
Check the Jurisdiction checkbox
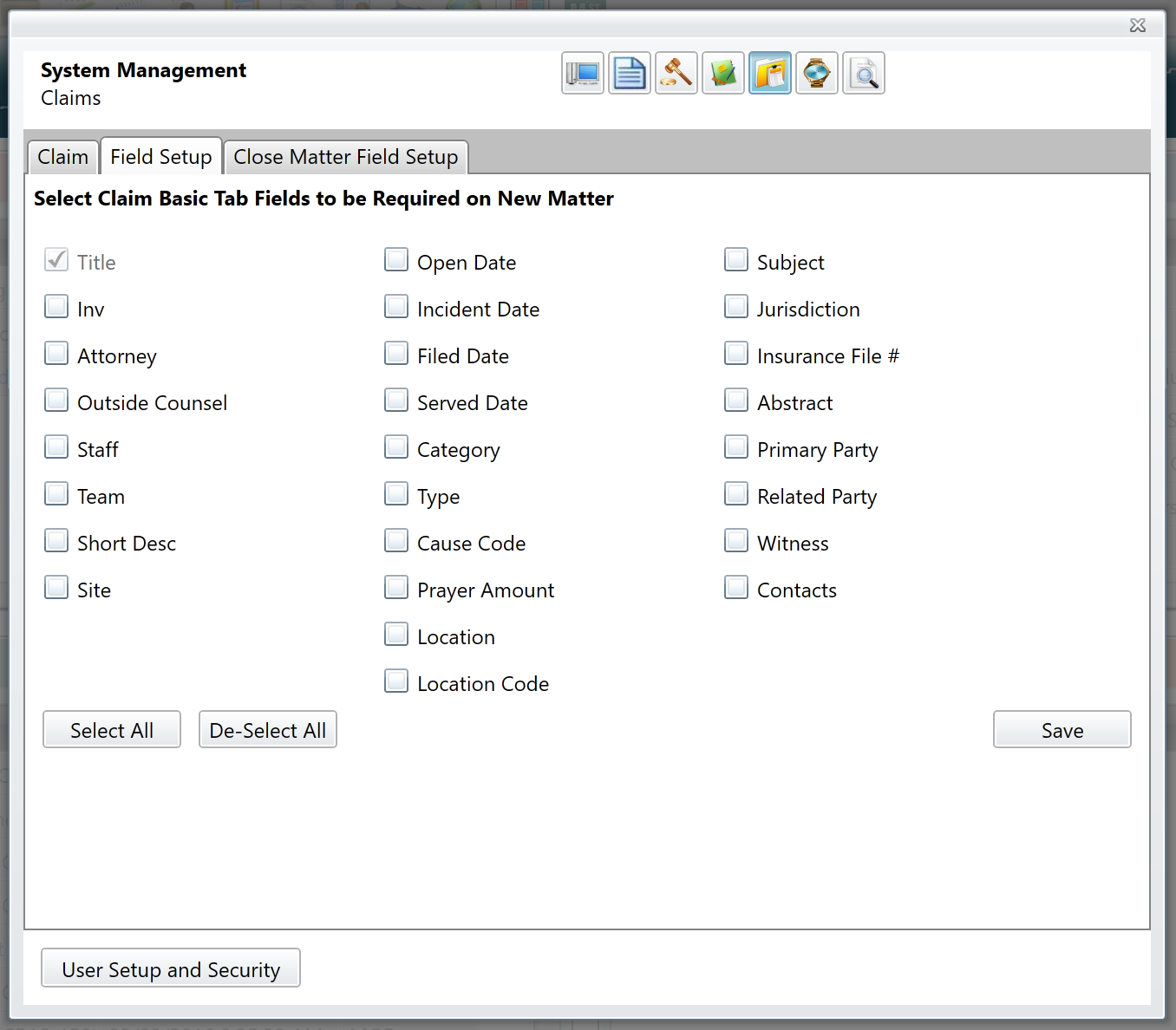point(736,307)
